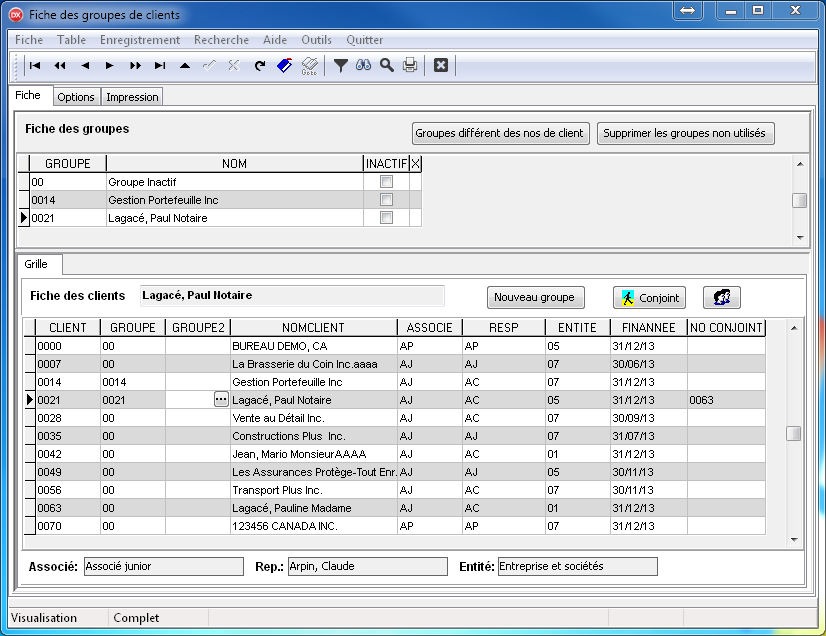Jump to last record in toolbar

point(160,66)
